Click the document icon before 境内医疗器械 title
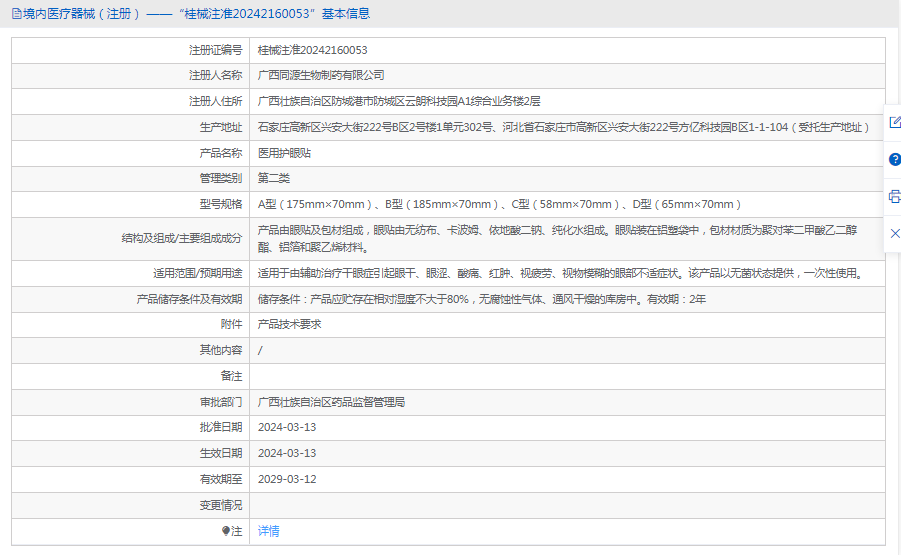This screenshot has width=901, height=555. 15,13
